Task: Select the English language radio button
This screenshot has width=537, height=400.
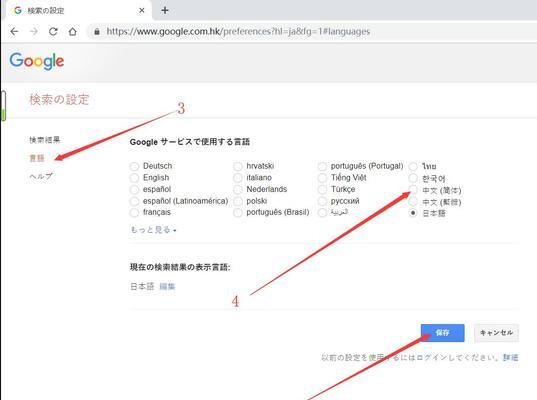Action: pos(134,178)
